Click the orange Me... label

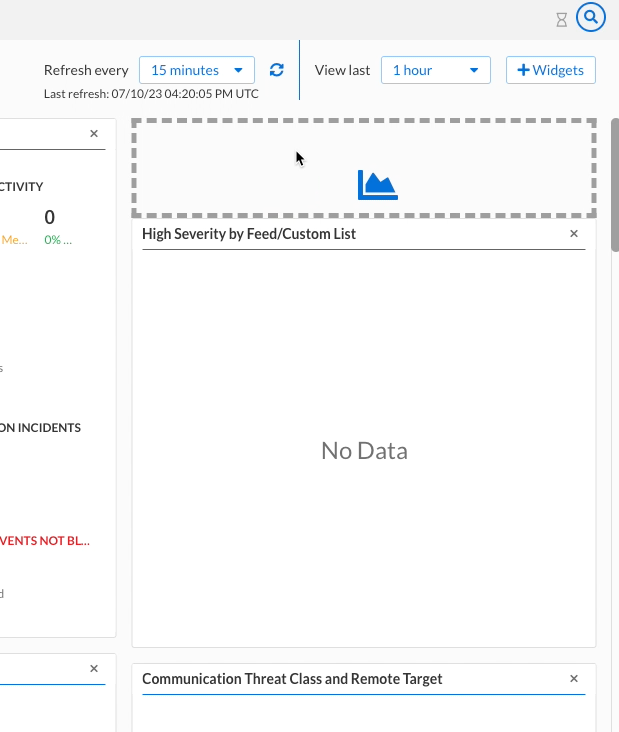(x=15, y=240)
